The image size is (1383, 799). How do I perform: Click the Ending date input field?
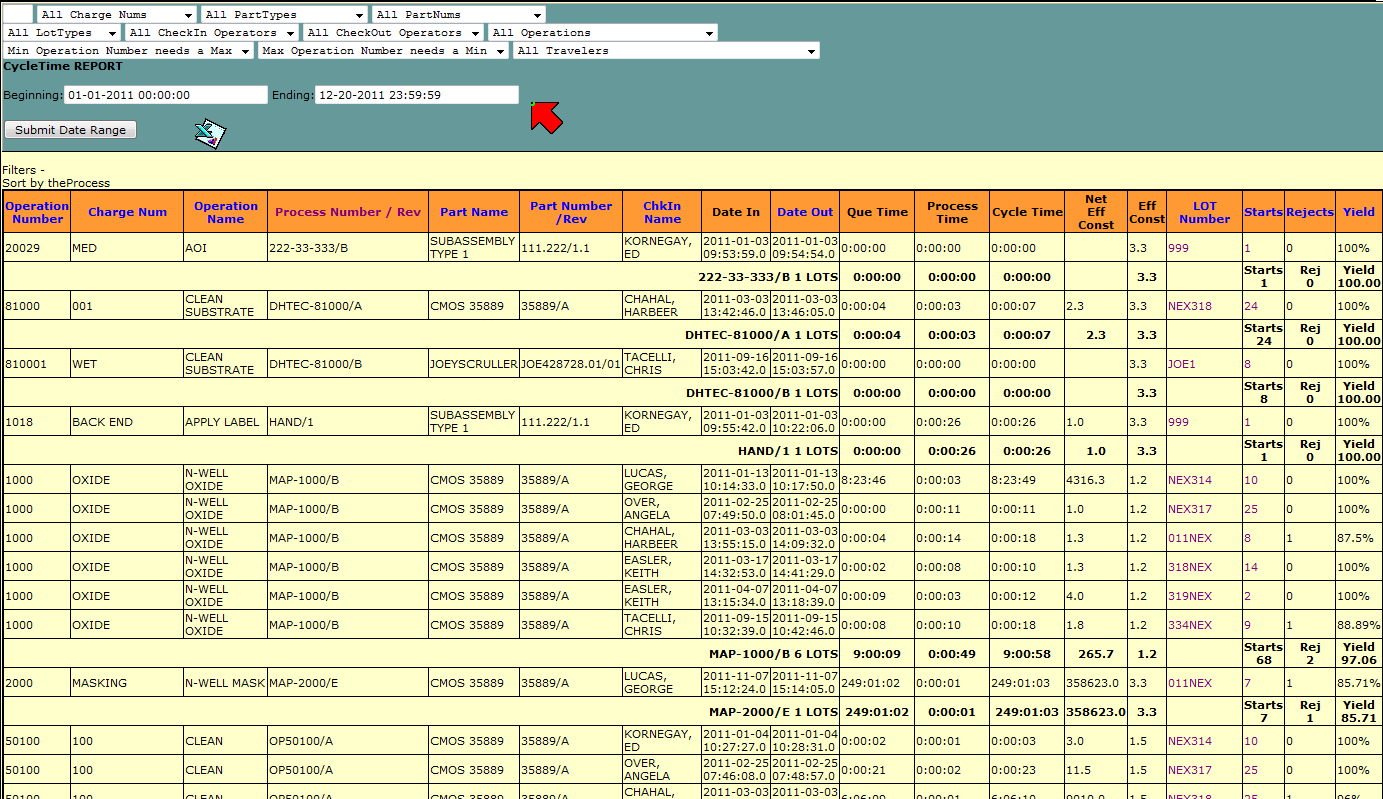coord(416,95)
